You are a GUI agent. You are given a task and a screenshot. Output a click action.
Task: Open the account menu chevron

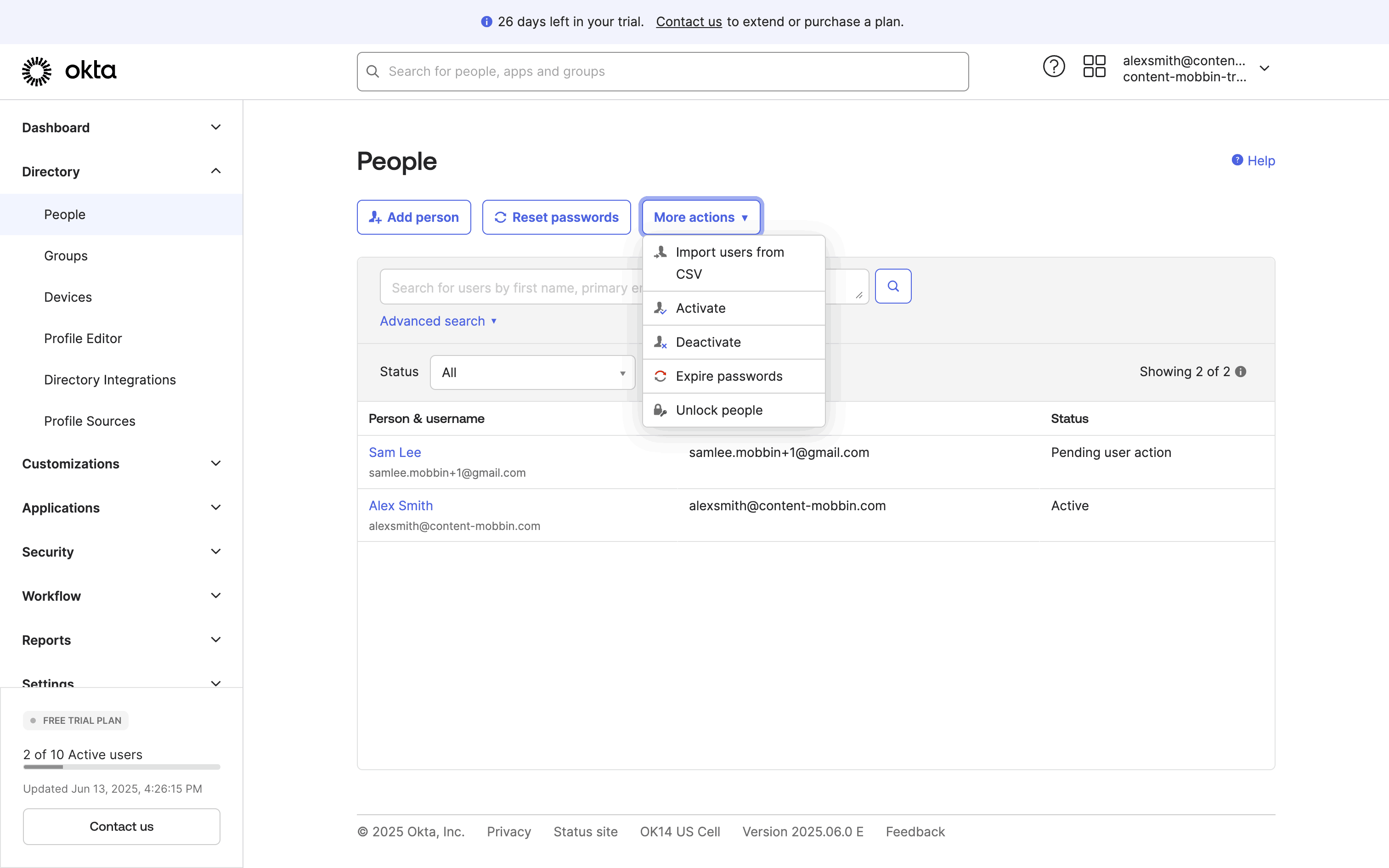1265,68
